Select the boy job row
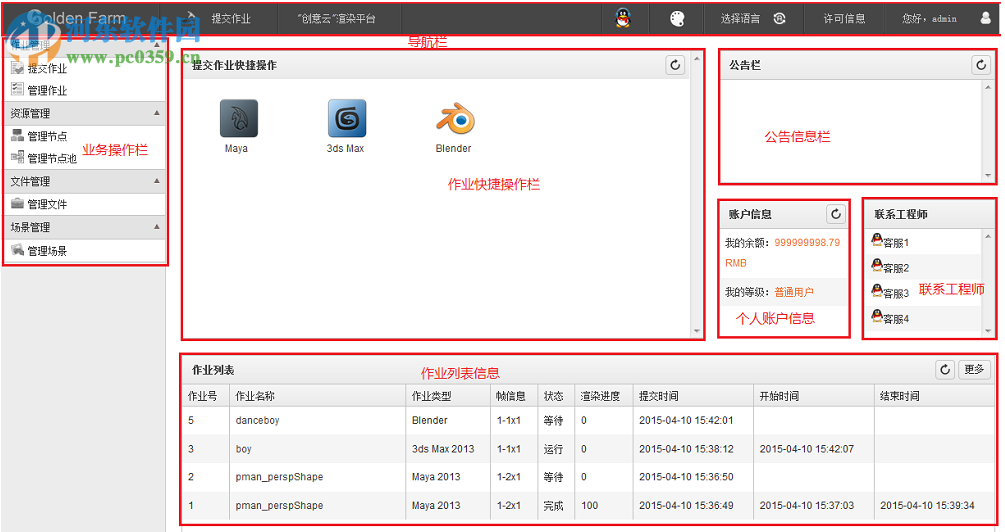1005x532 pixels. tap(588, 449)
